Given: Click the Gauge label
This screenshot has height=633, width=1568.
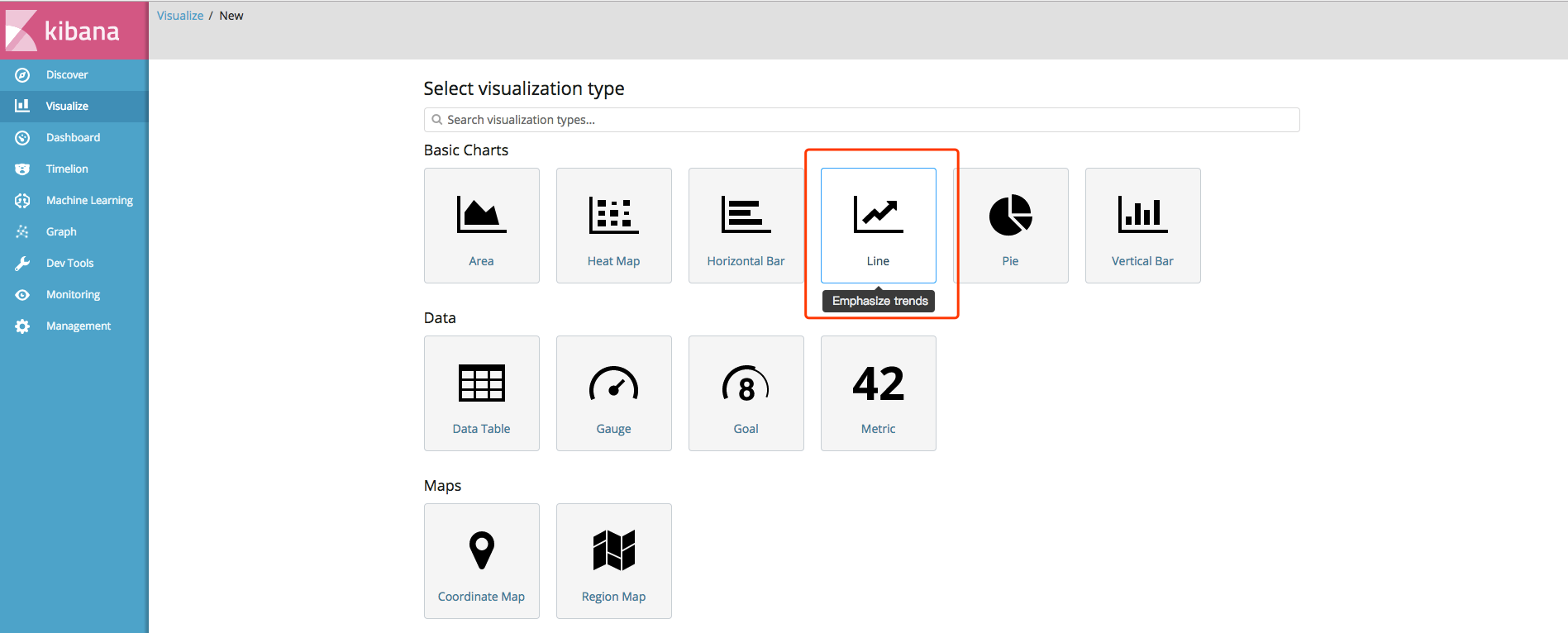Looking at the screenshot, I should pyautogui.click(x=613, y=429).
